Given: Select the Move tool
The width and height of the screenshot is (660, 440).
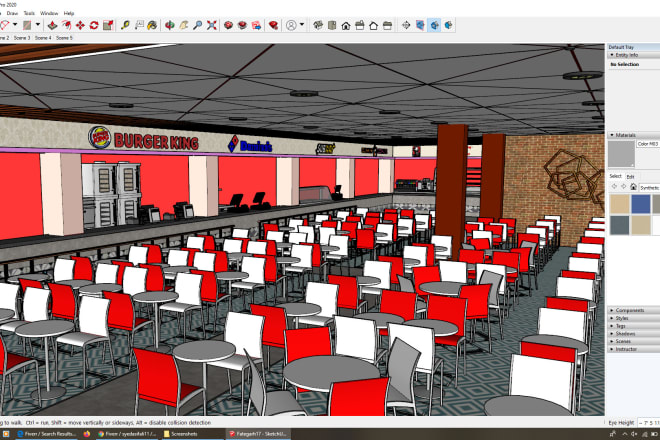Looking at the screenshot, I should point(80,25).
